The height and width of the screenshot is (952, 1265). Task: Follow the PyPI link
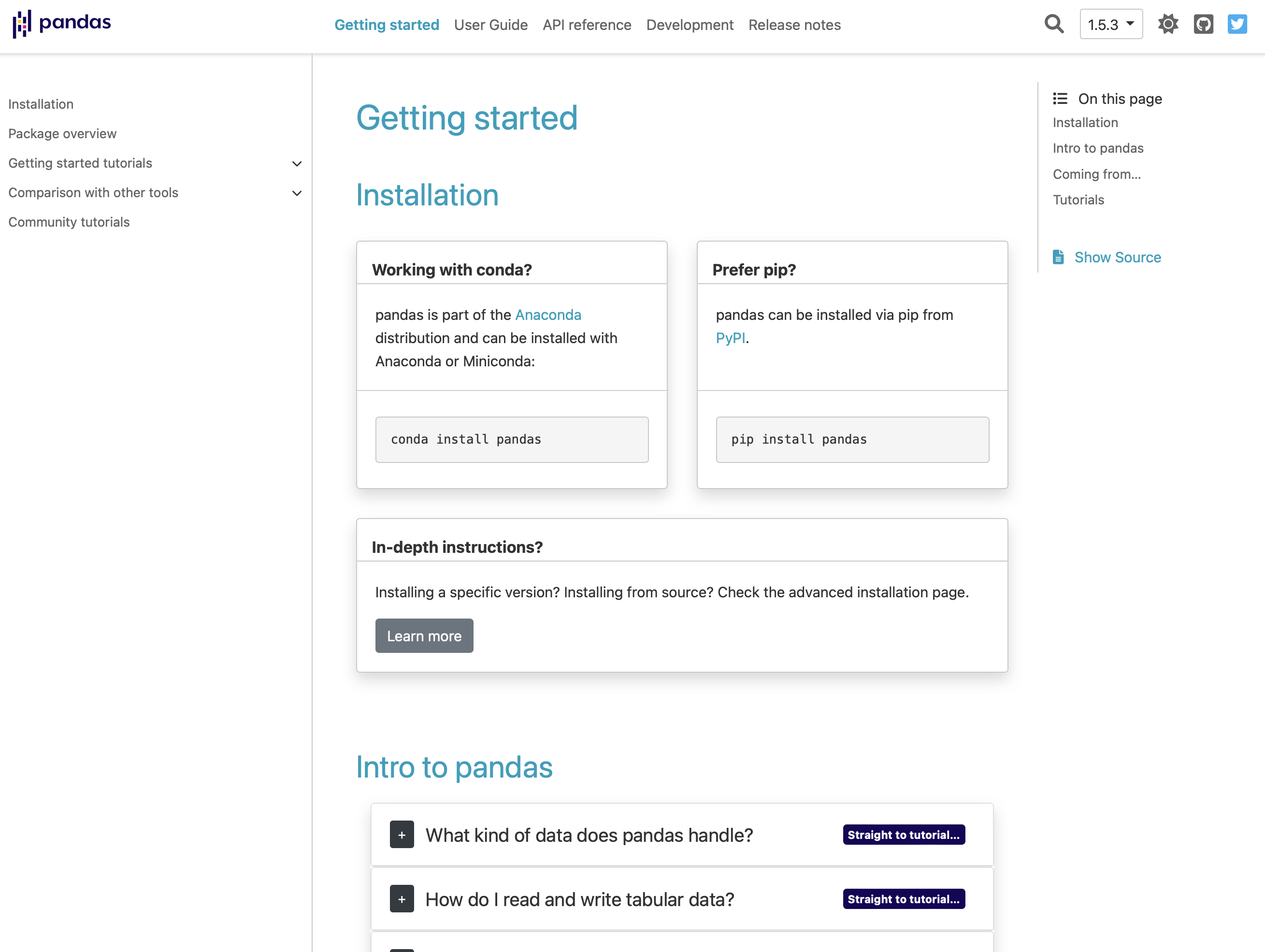pos(730,338)
